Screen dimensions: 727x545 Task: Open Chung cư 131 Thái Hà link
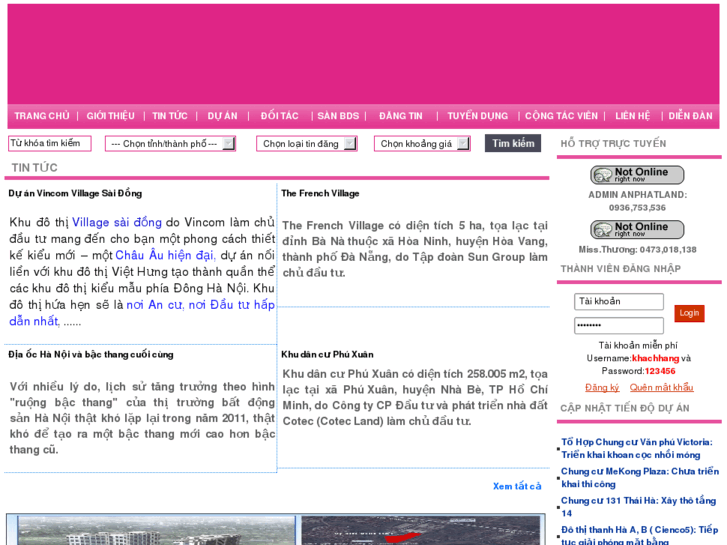(638, 507)
